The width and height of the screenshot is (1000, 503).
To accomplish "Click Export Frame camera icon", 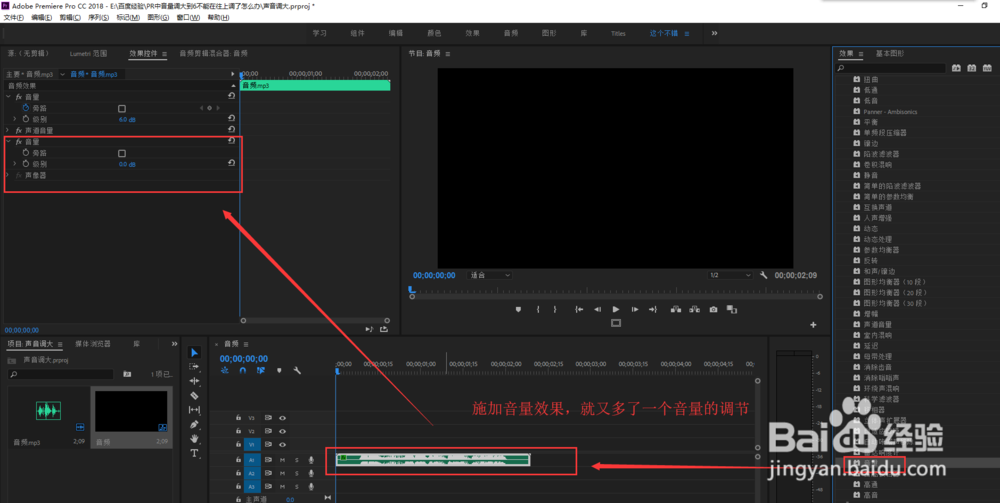I will click(x=713, y=309).
